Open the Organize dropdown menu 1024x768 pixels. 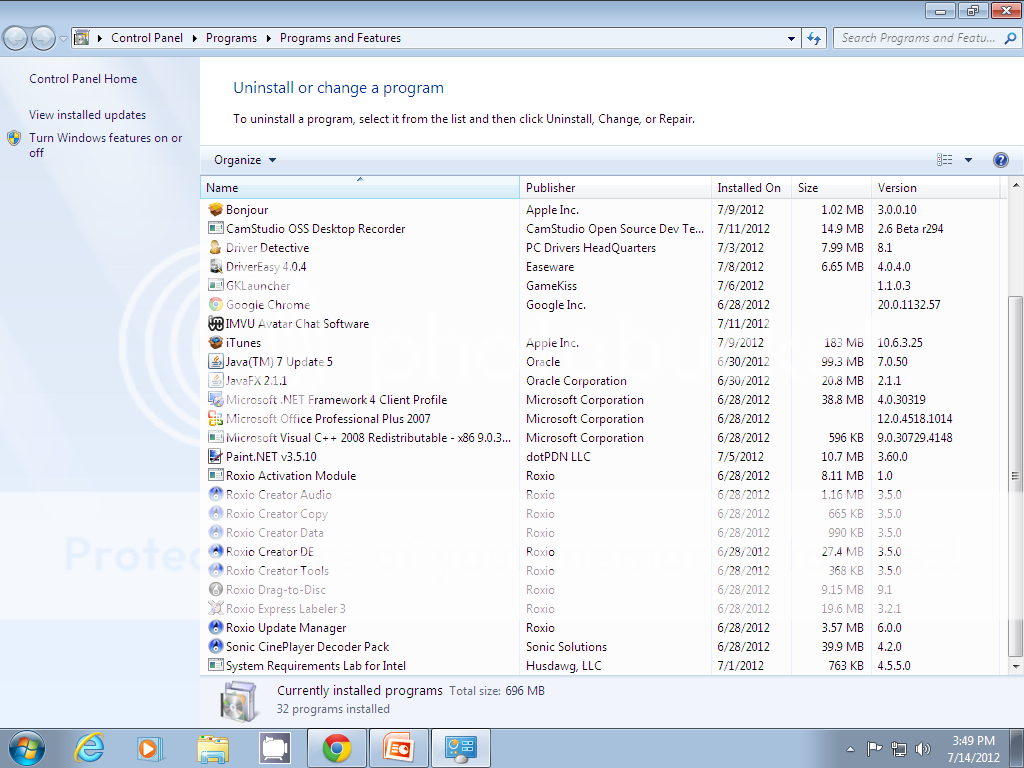click(x=245, y=160)
